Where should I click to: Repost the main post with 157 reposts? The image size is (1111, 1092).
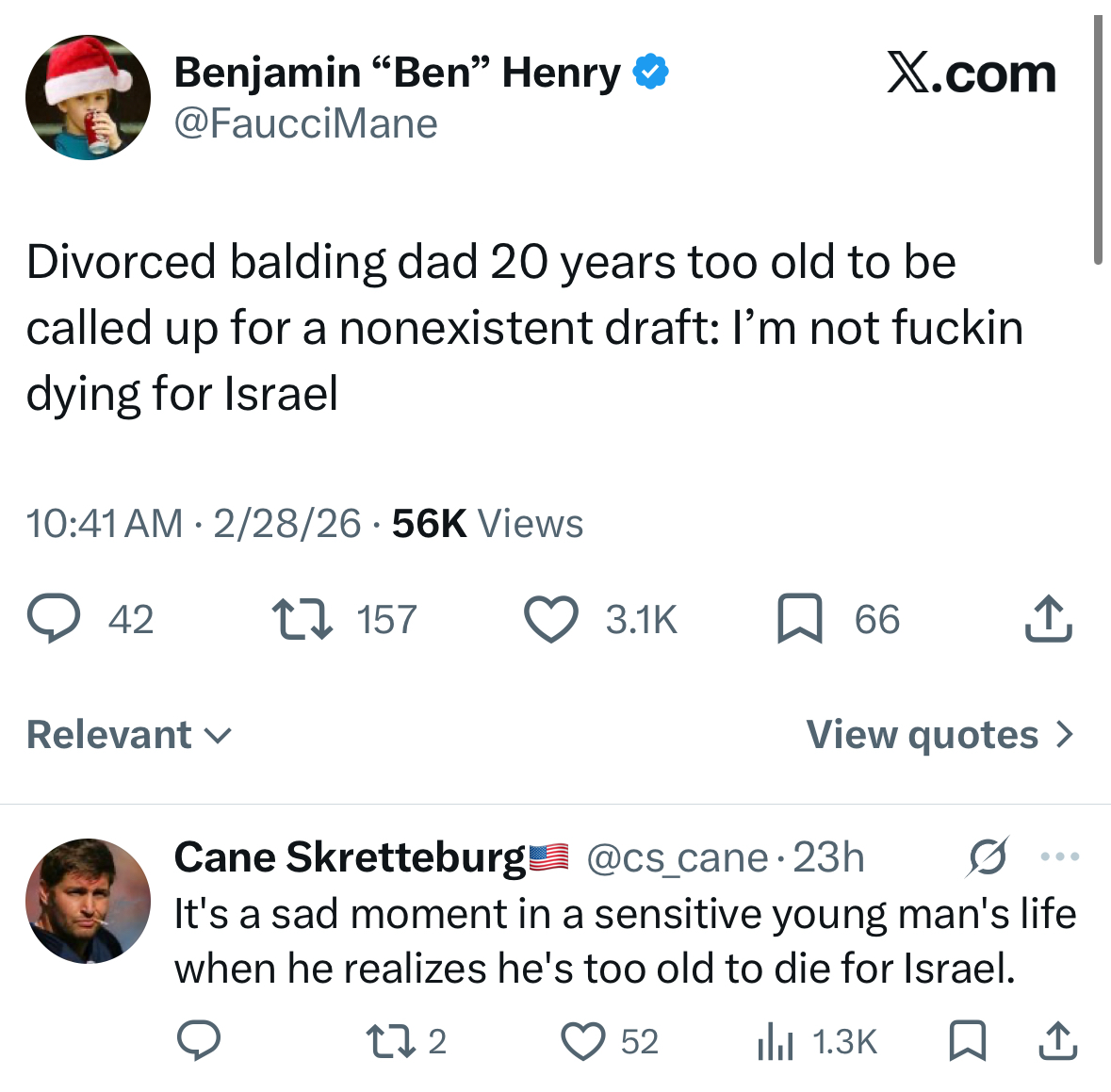click(302, 620)
